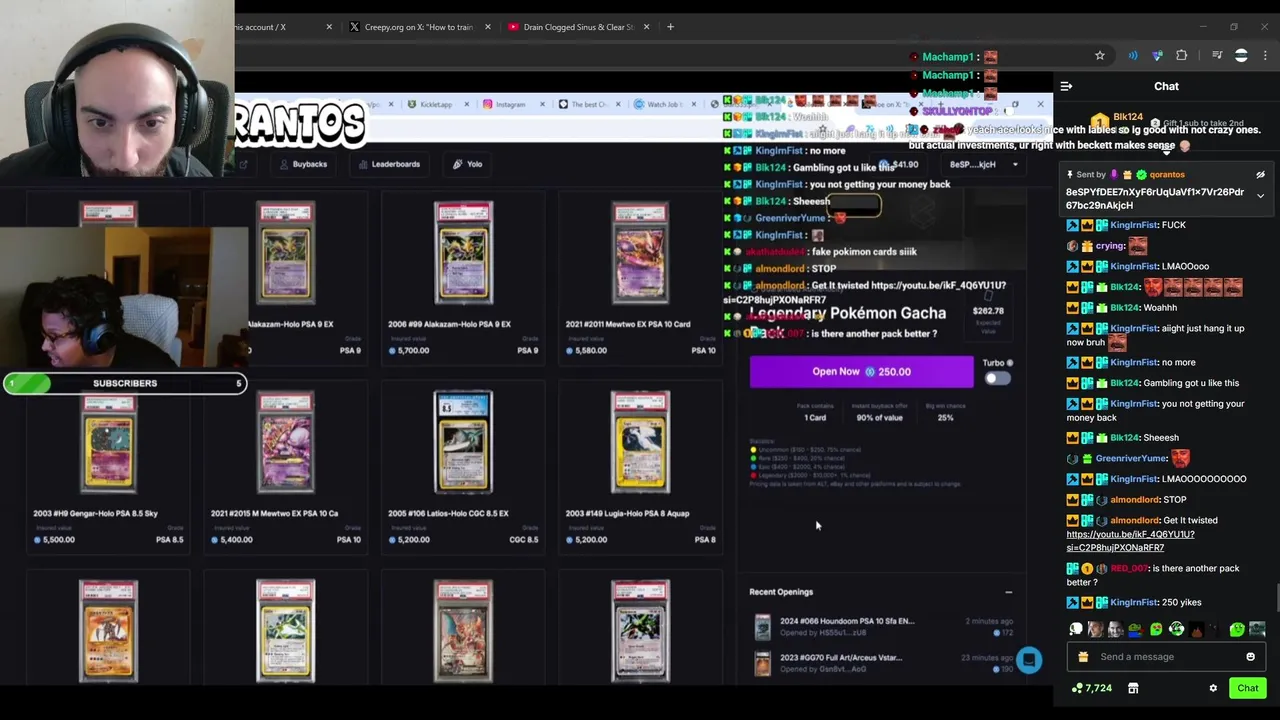The width and height of the screenshot is (1280, 720).
Task: Open the channel points shop icon
Action: (1133, 688)
